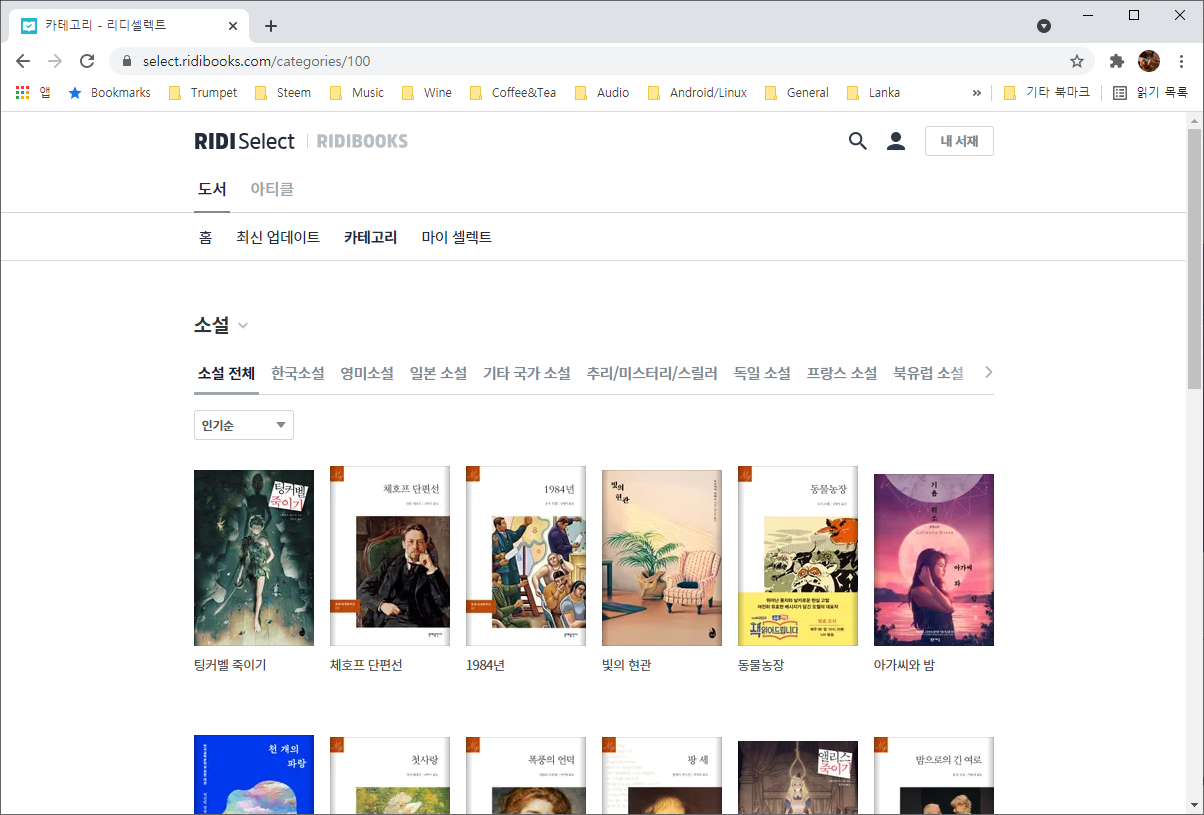This screenshot has width=1204, height=815.
Task: Select the 추리/미스터리/스릴러 subcategory tab
Action: click(x=652, y=373)
